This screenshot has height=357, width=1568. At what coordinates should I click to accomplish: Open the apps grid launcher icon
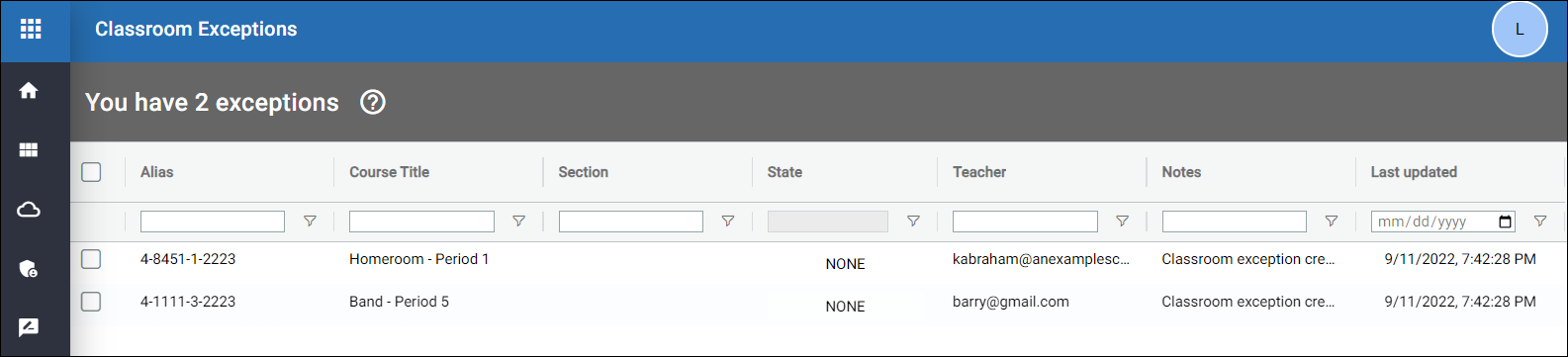coord(31,30)
